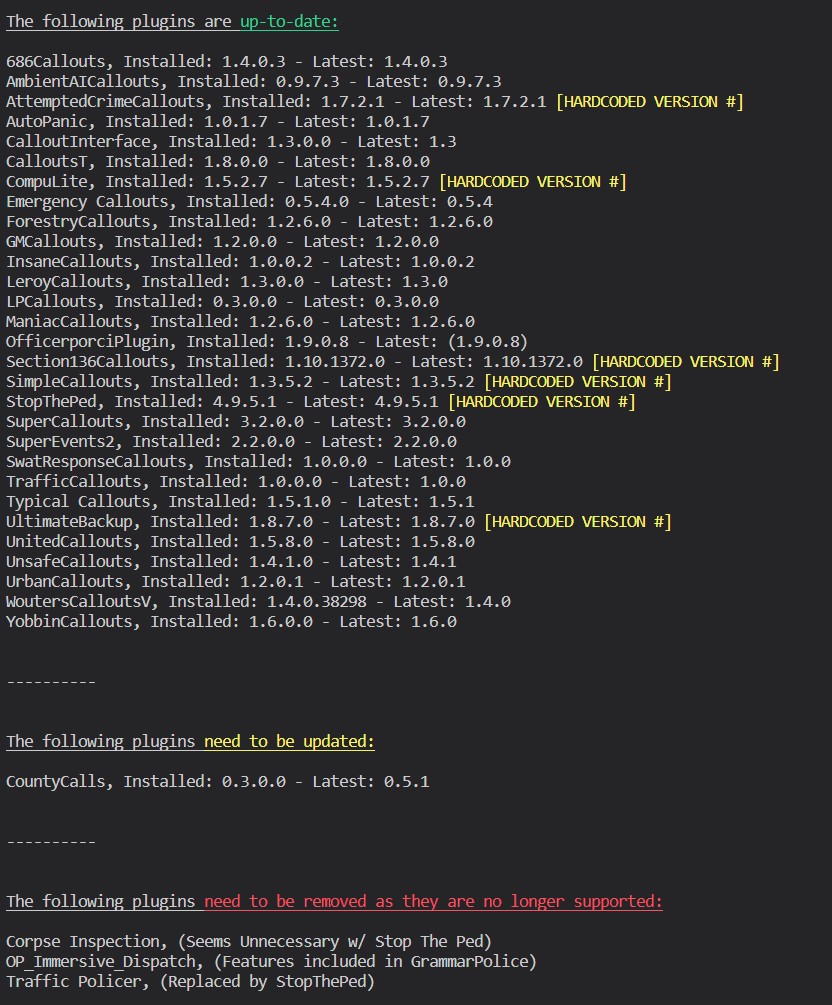Click the red "need to be removed" heading
Viewport: 832px width, 1005px height.
433,901
